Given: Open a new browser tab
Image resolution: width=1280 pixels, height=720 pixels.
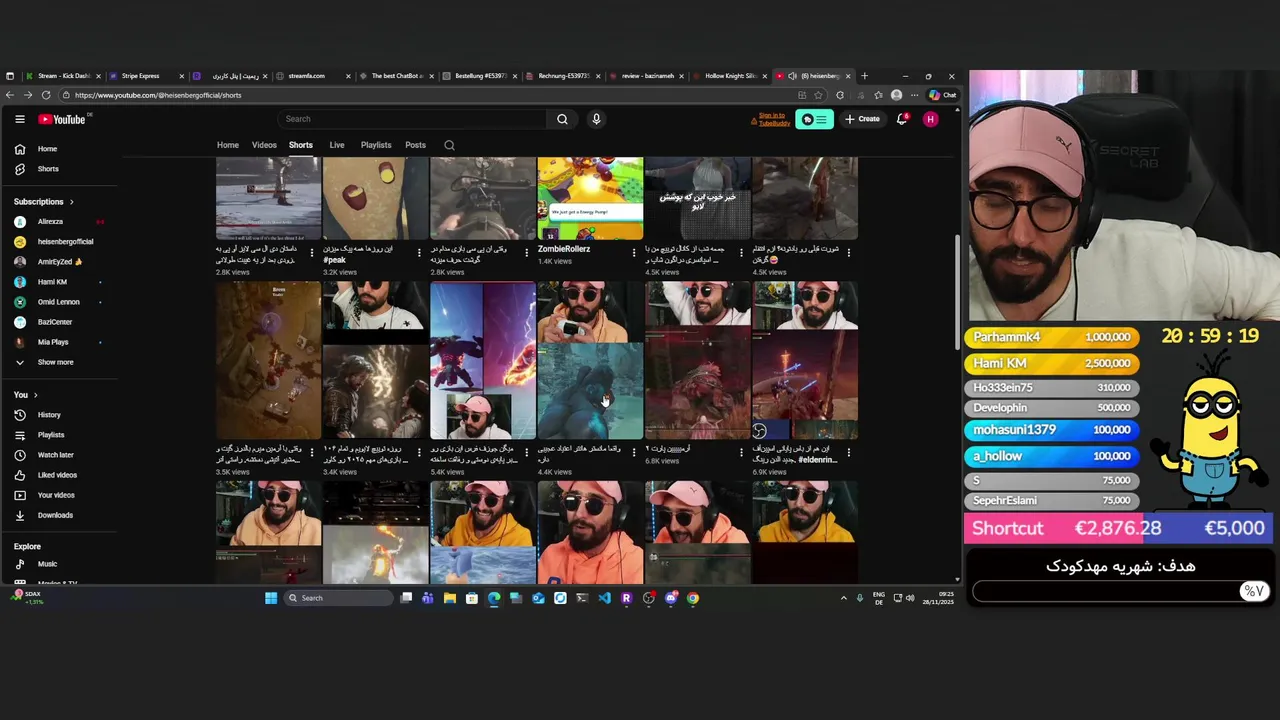Looking at the screenshot, I should [x=865, y=76].
